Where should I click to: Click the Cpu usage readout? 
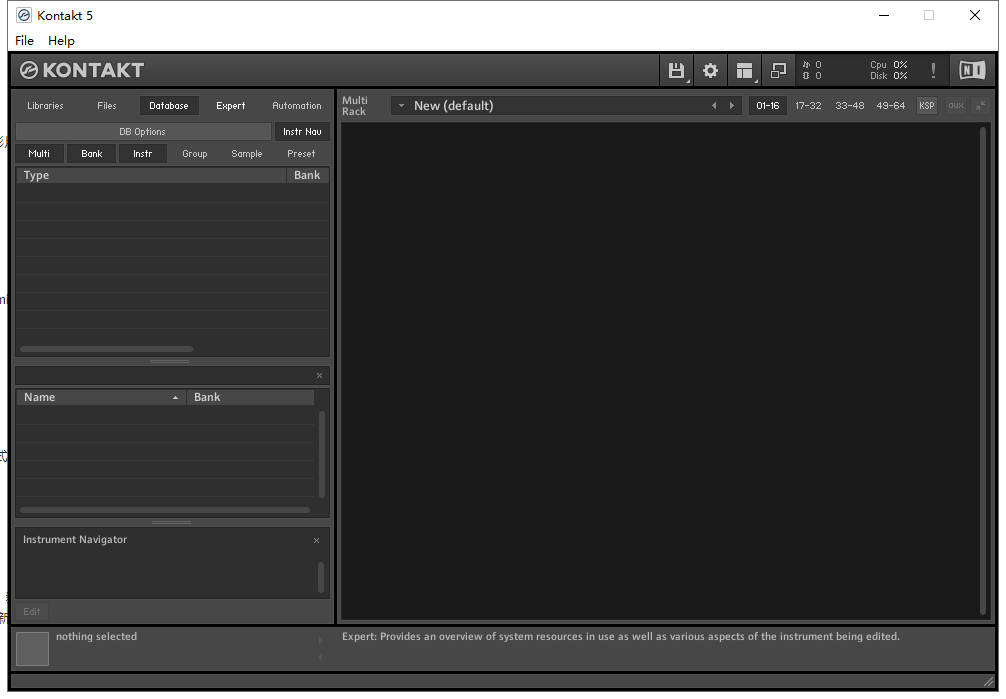click(x=889, y=65)
